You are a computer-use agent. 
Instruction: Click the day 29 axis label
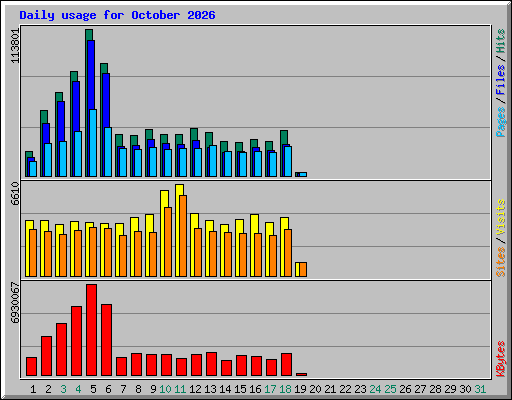pyautogui.click(x=450, y=389)
